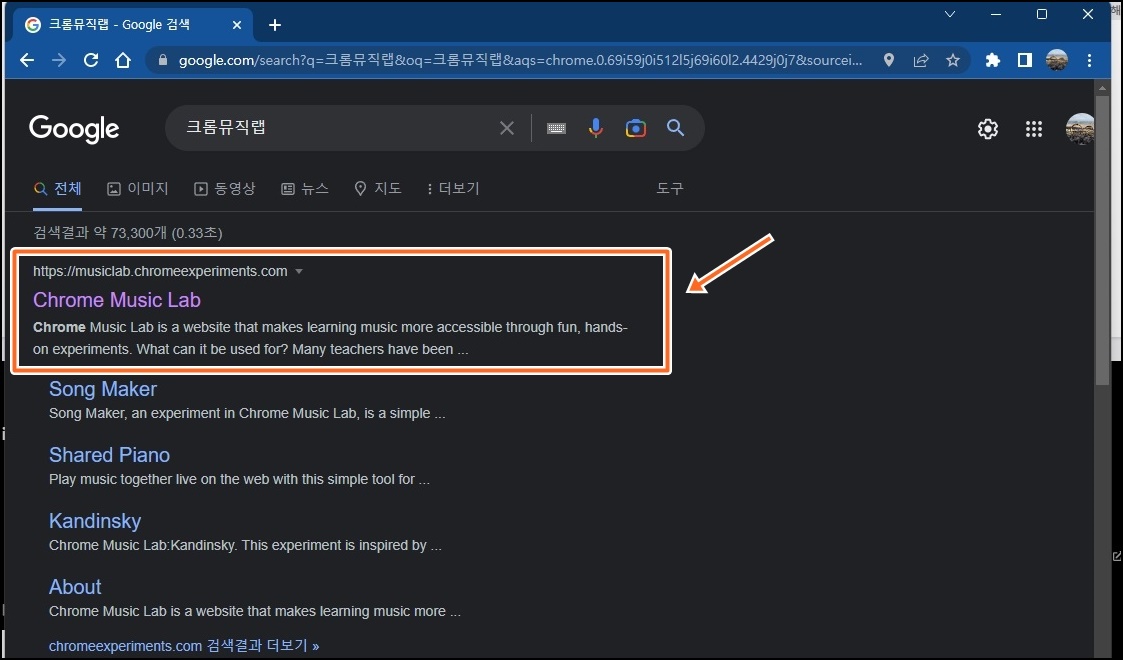Expand the musiclab.chromeexperiments.com result options arrow
The image size is (1123, 660).
299,271
